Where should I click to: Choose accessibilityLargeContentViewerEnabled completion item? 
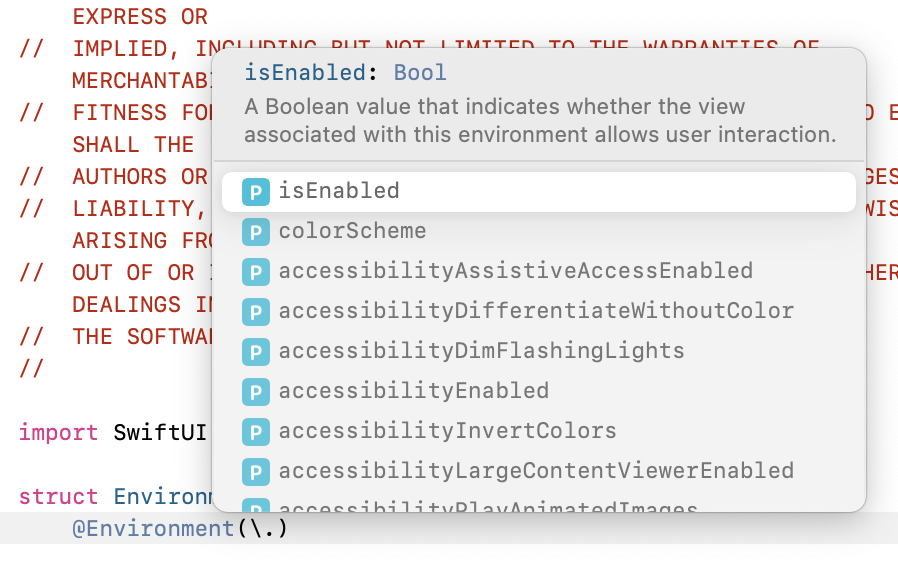pyautogui.click(x=538, y=472)
